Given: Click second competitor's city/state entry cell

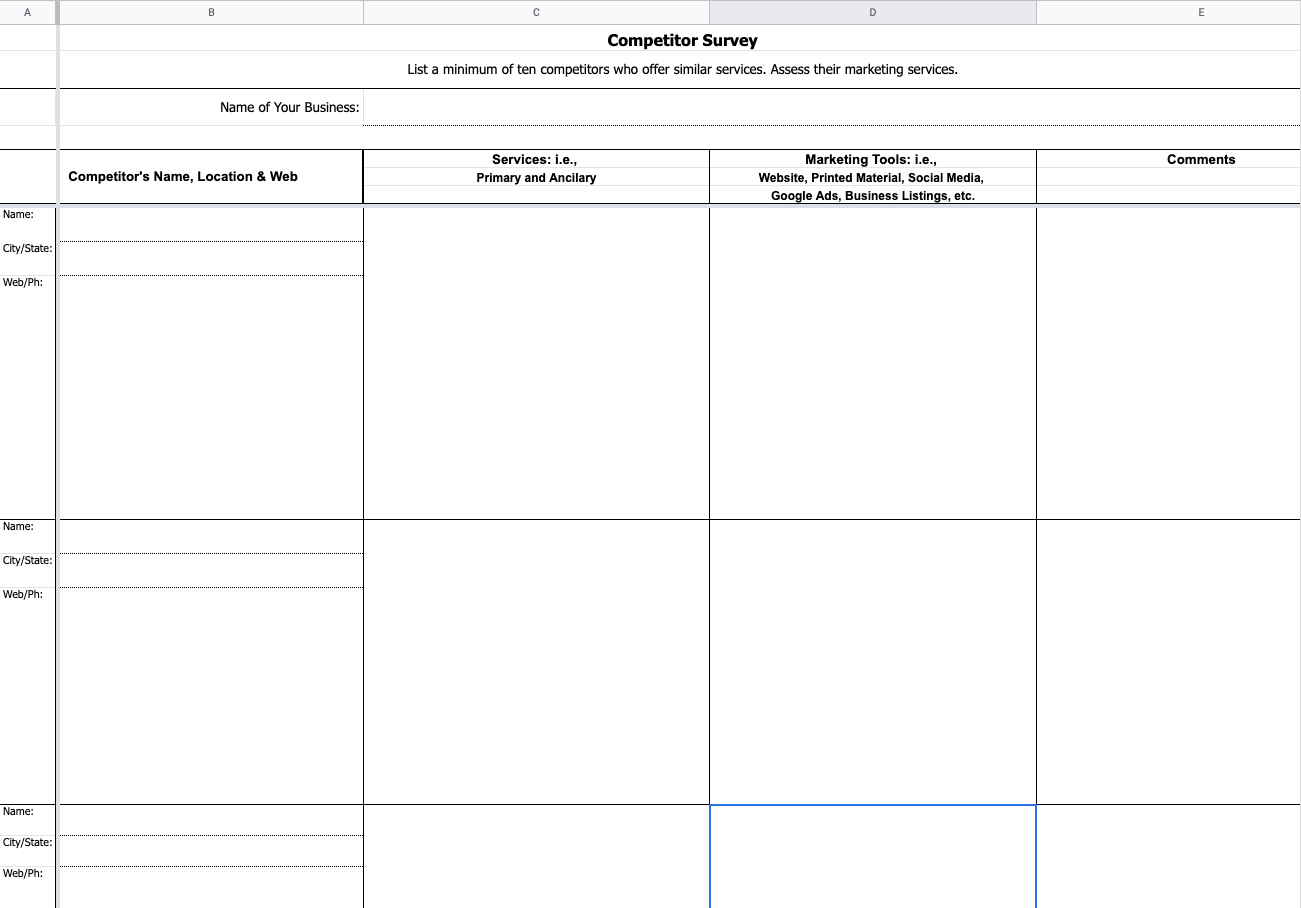Looking at the screenshot, I should tap(211, 570).
